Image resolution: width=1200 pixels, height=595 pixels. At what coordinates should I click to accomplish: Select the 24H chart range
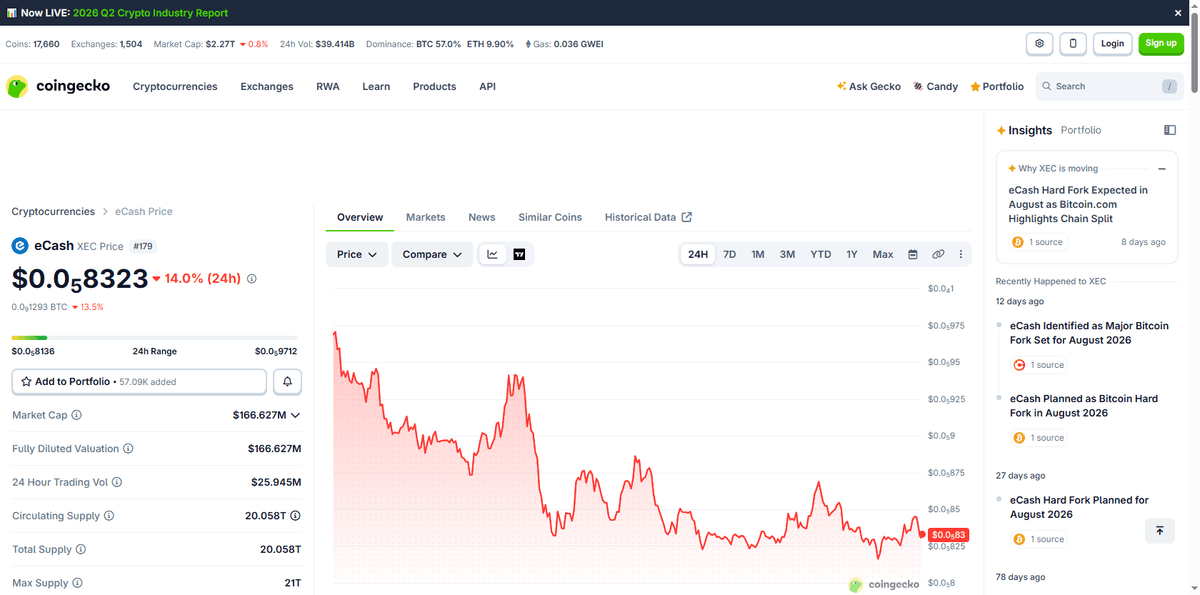click(x=698, y=254)
